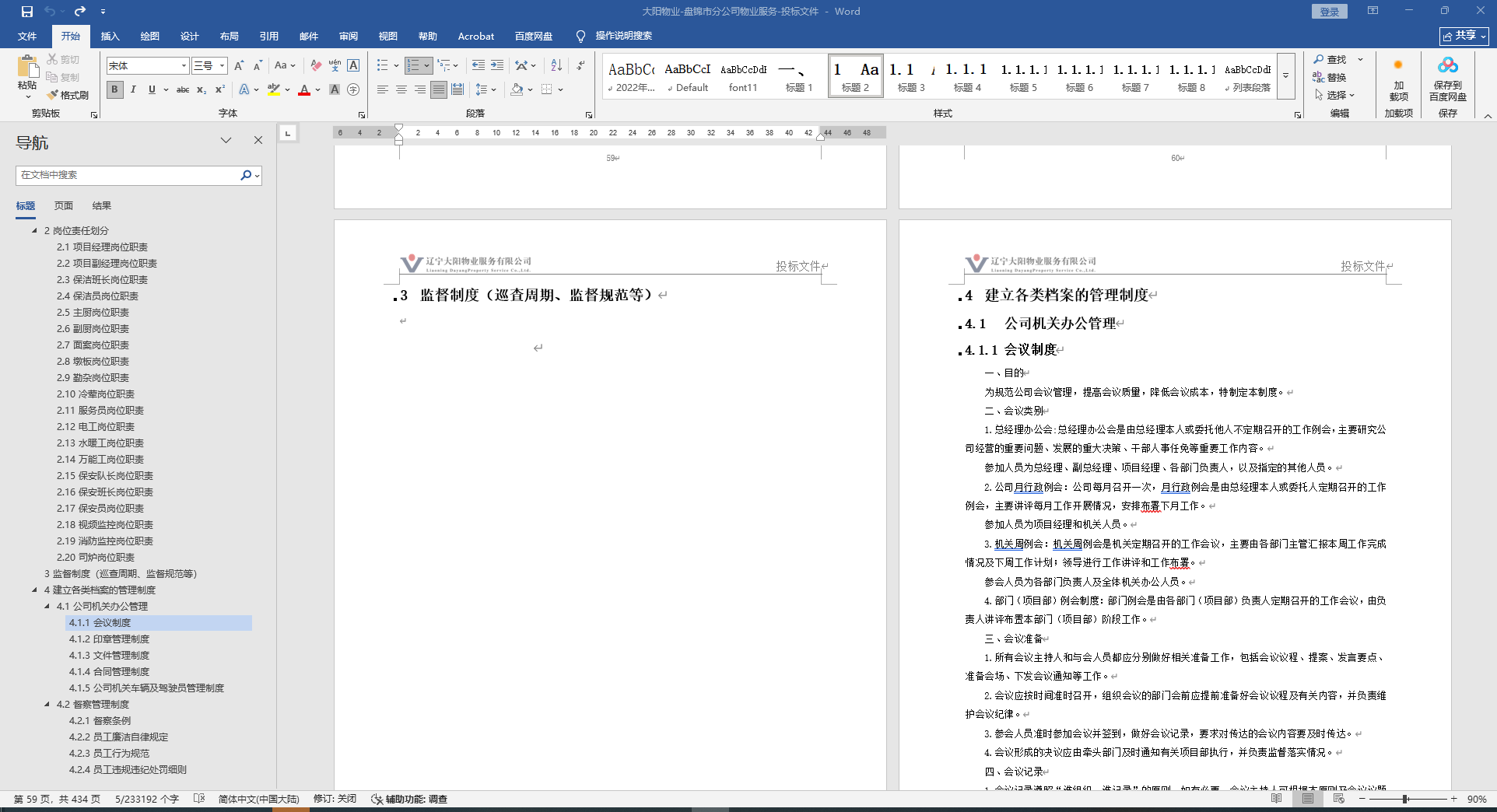Apply the 标题 3 heading style
Screen dimensions: 1497x812
click(x=911, y=76)
